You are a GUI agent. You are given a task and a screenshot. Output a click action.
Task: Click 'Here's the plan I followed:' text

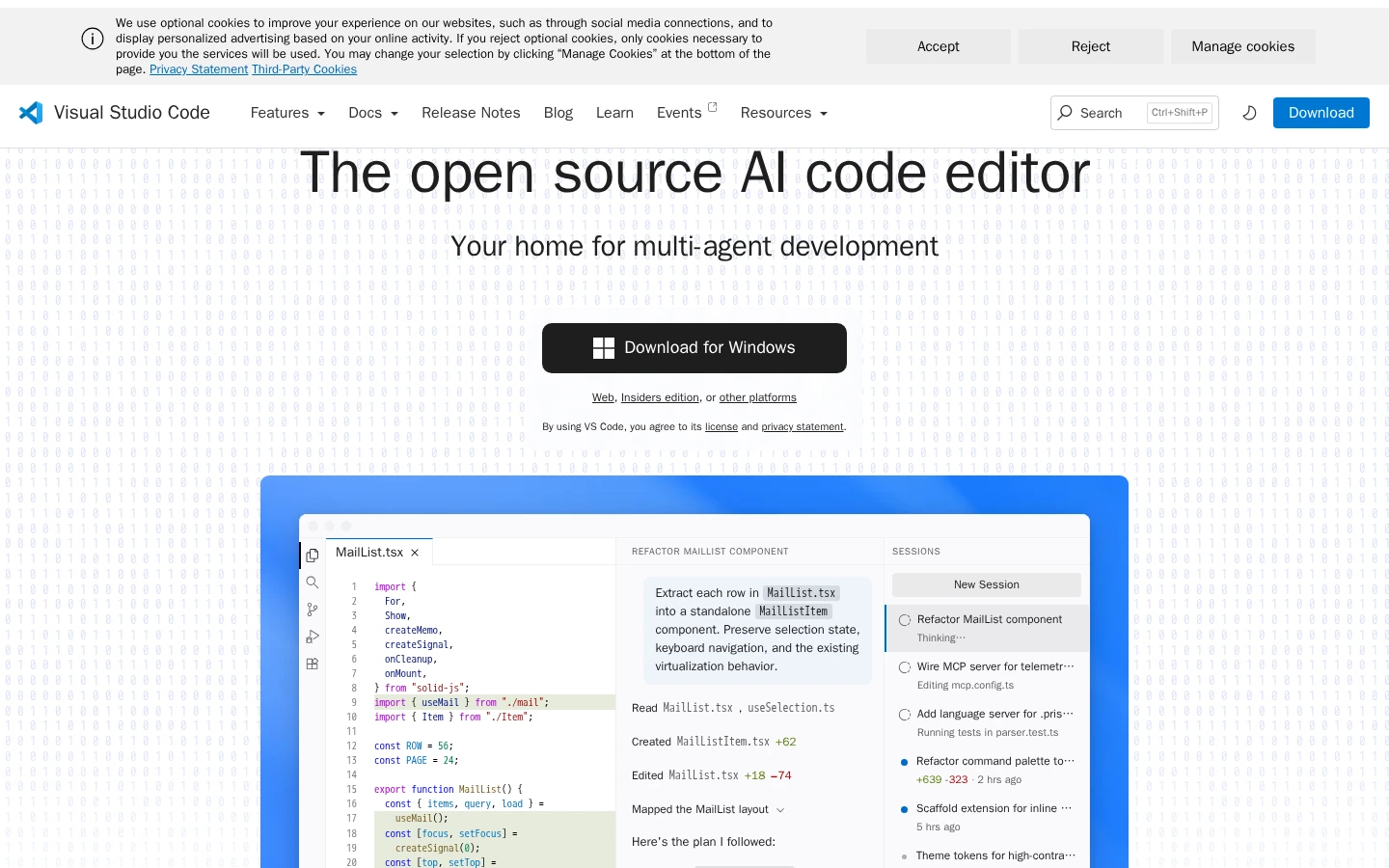(703, 842)
